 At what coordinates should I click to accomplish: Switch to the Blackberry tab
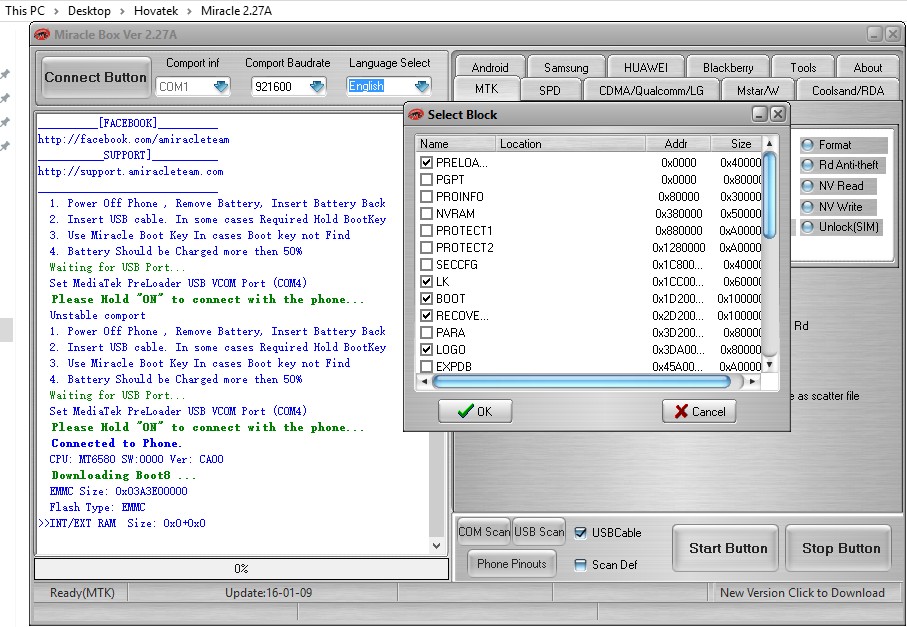click(728, 68)
